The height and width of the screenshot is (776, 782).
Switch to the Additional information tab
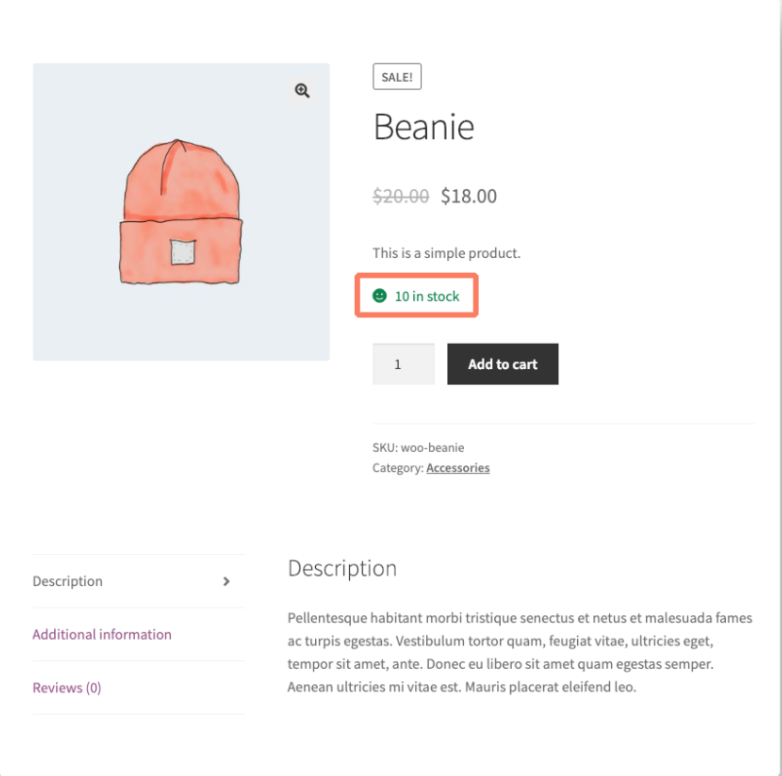(x=102, y=634)
